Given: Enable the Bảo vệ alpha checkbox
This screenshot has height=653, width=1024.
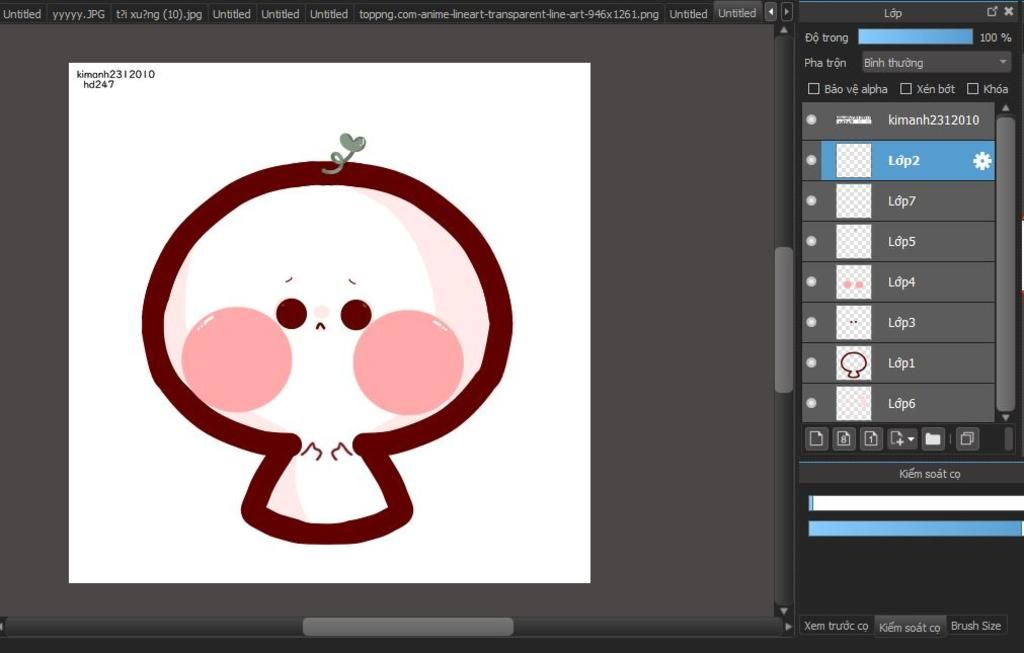Looking at the screenshot, I should point(814,89).
